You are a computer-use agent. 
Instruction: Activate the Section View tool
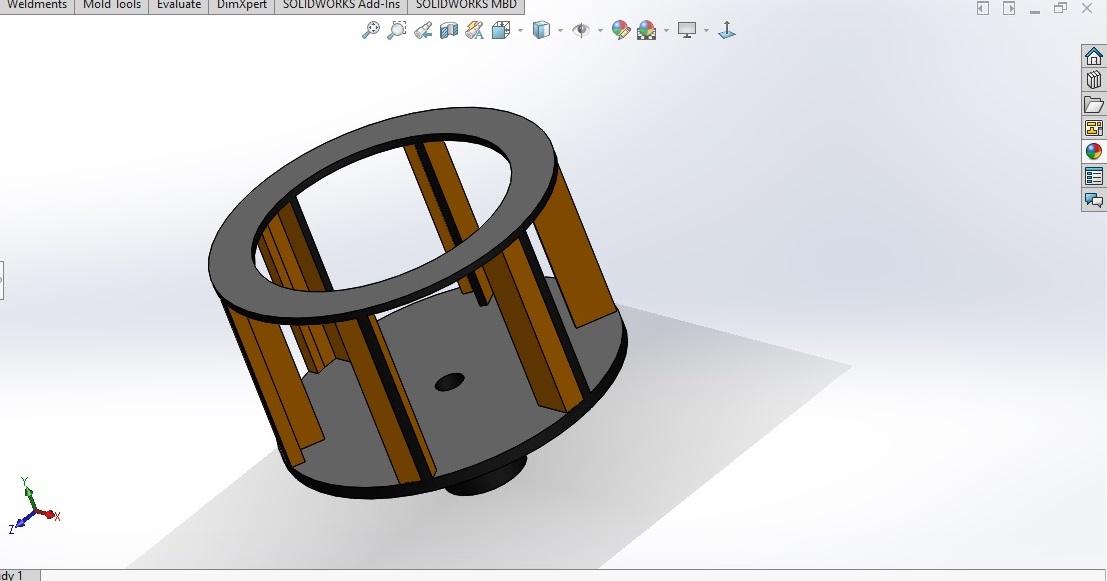click(448, 30)
